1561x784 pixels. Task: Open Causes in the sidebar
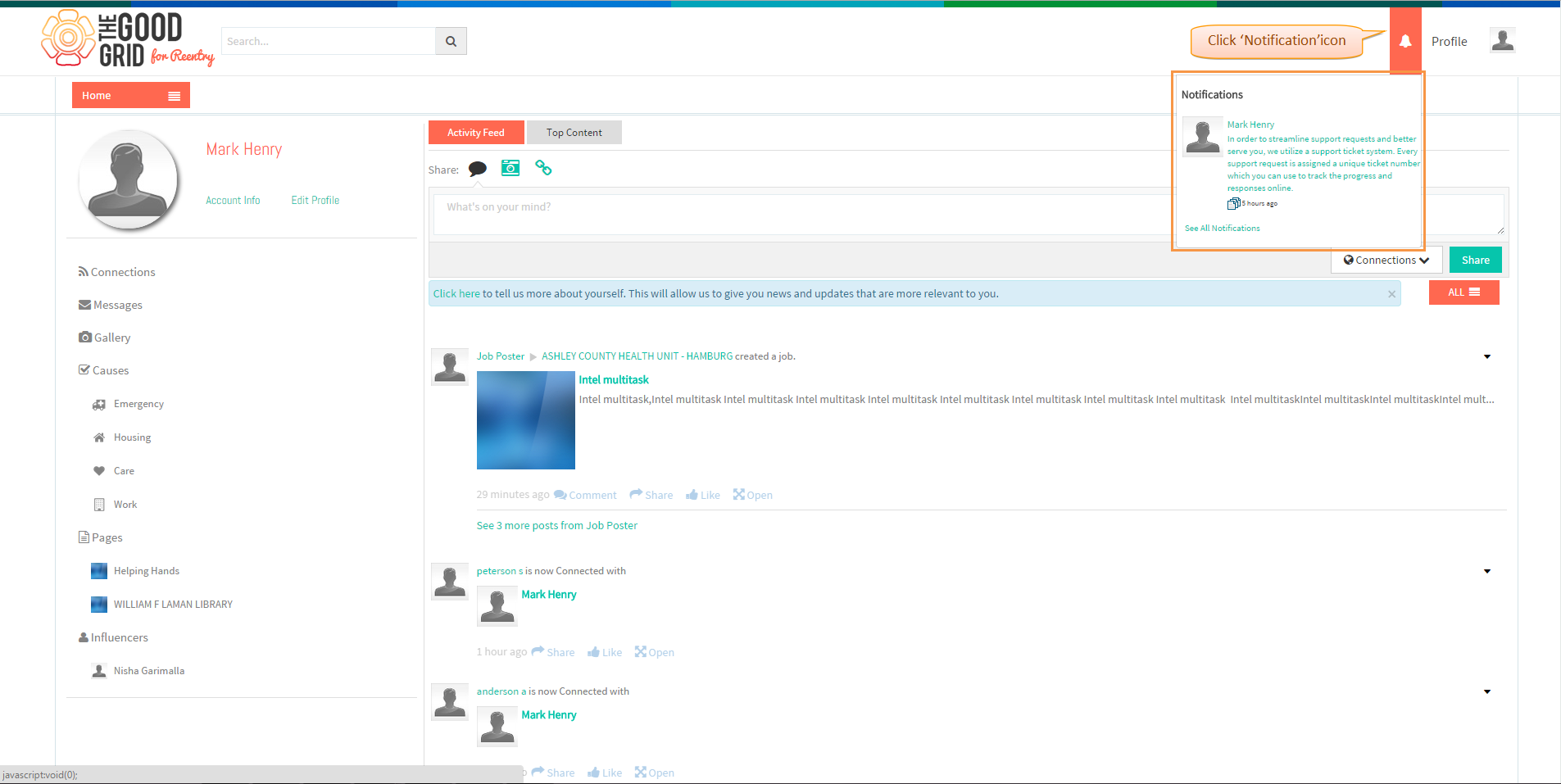(104, 370)
